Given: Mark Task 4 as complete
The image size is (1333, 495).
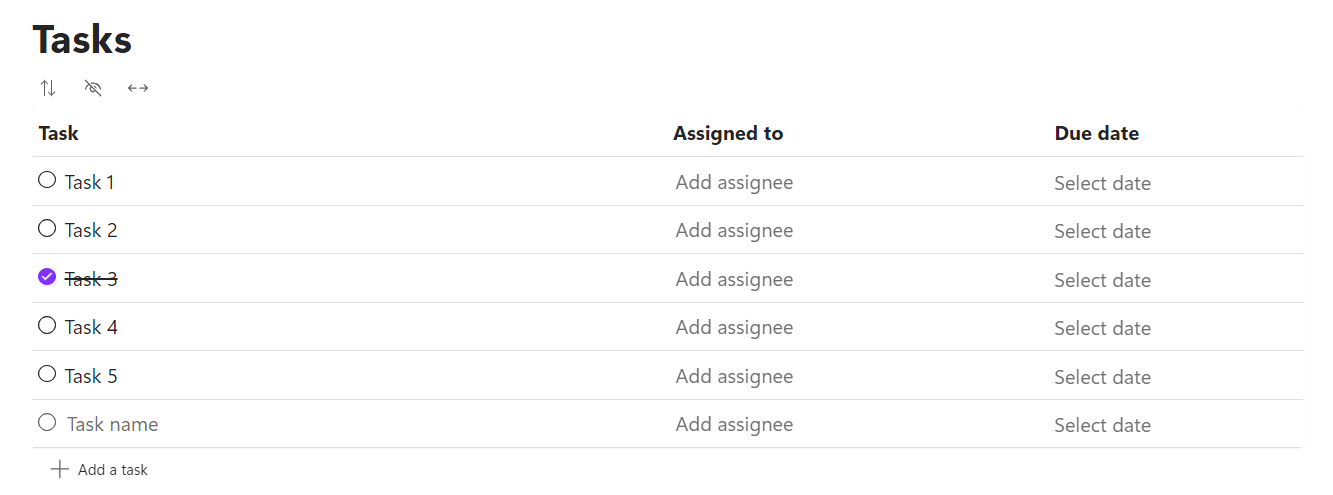Looking at the screenshot, I should pos(47,325).
